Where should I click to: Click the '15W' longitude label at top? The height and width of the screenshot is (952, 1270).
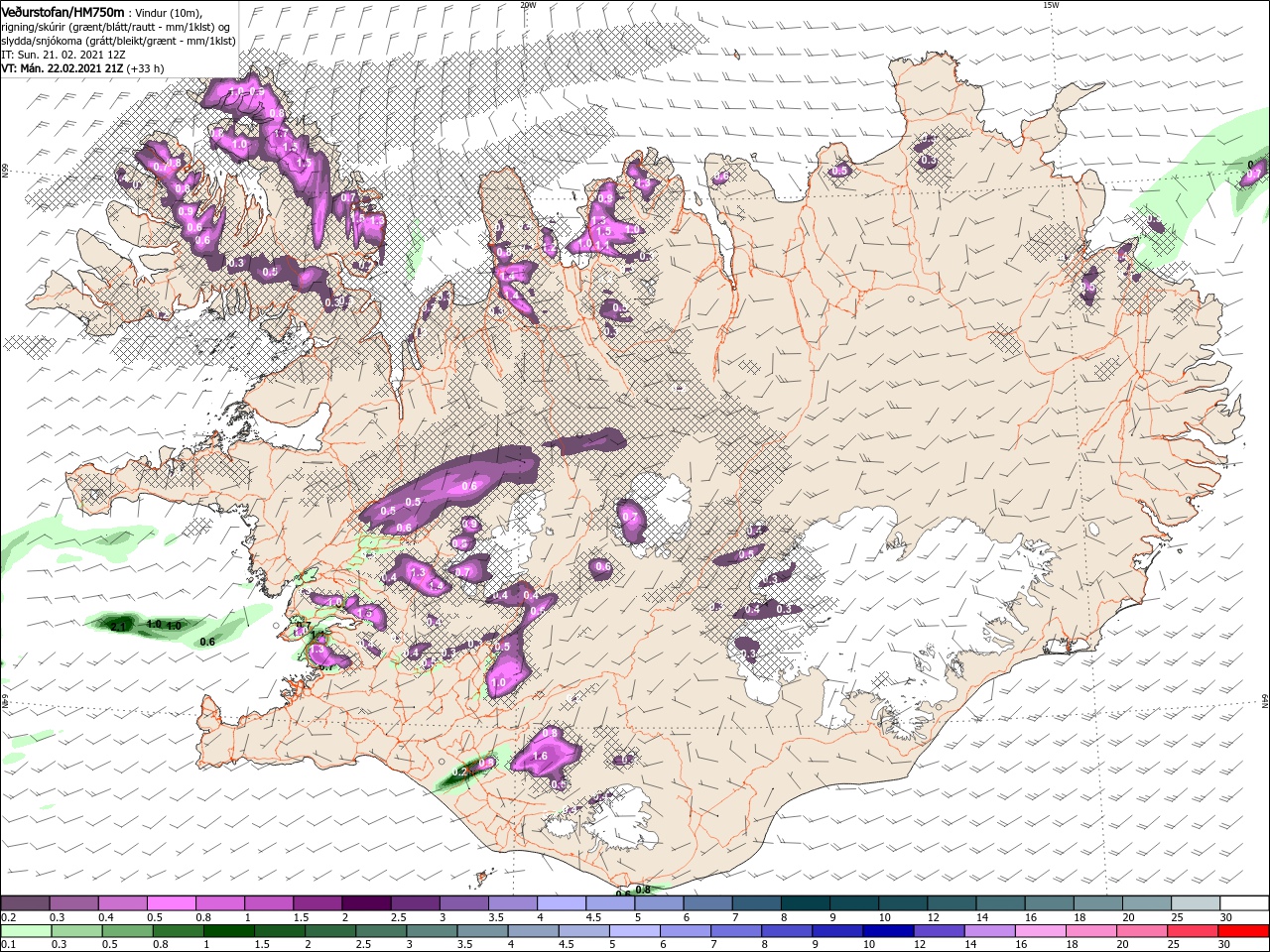(x=1051, y=5)
